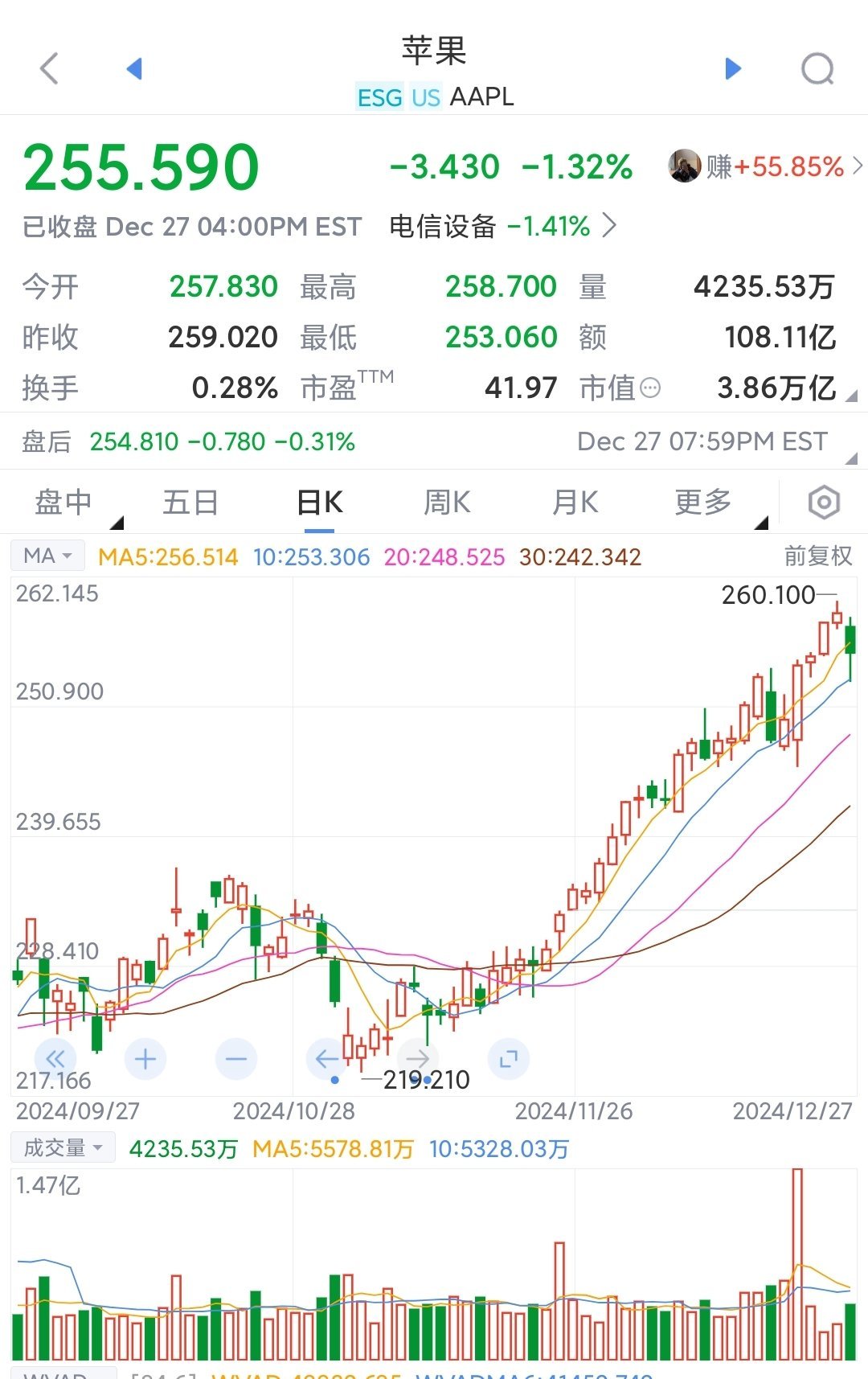Move chart cursor left
868x1379 pixels.
(x=327, y=1059)
